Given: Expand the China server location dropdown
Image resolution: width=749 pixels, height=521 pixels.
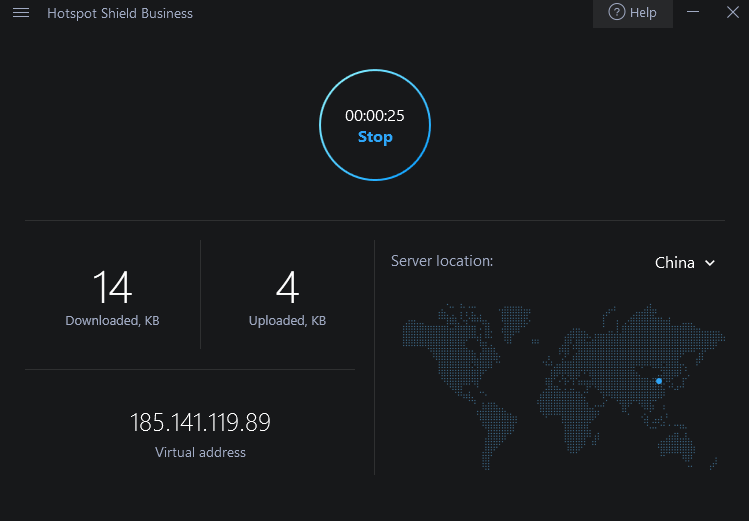Looking at the screenshot, I should [685, 263].
